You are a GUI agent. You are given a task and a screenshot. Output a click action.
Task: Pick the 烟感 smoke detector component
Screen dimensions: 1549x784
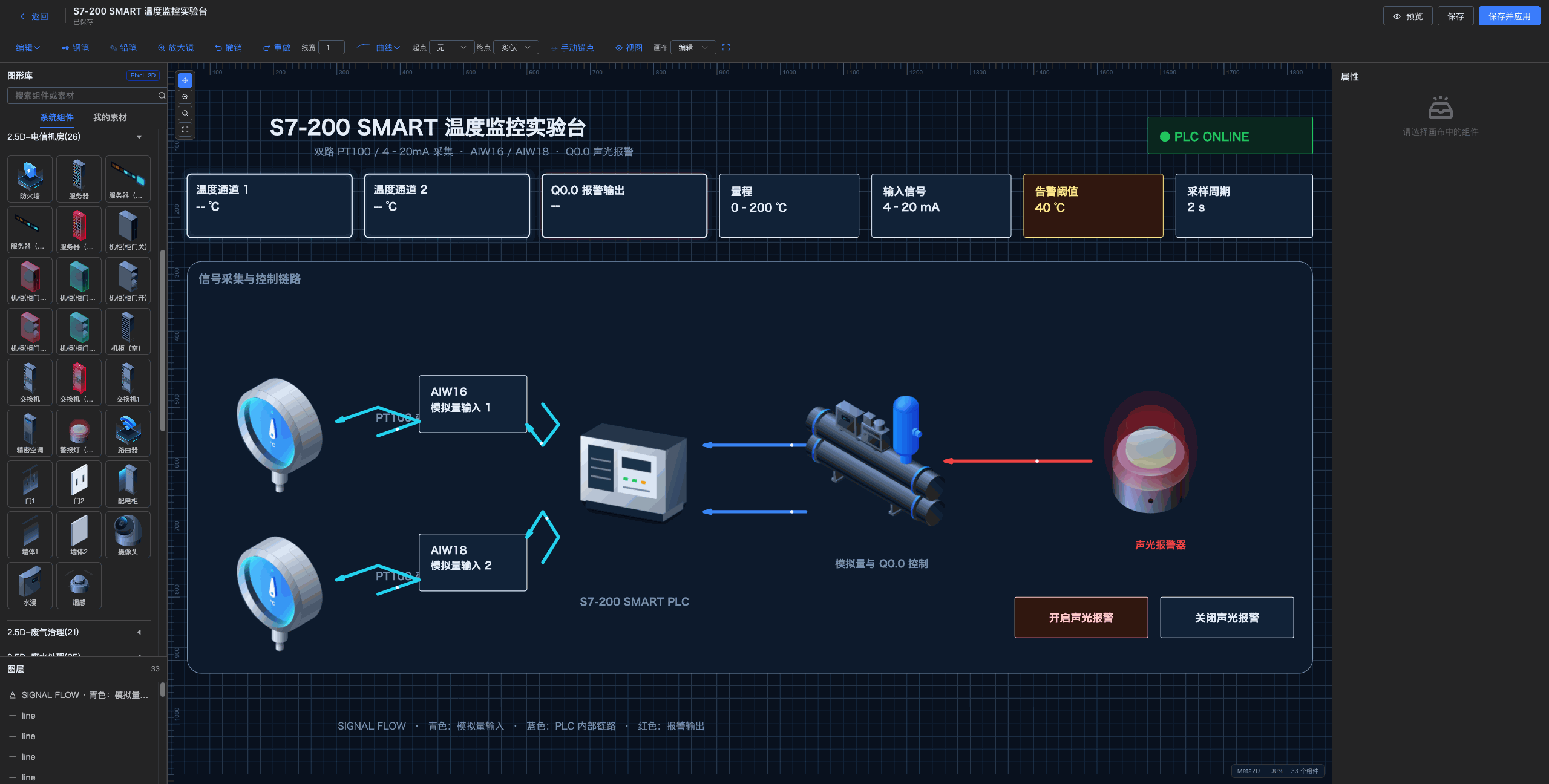[79, 586]
